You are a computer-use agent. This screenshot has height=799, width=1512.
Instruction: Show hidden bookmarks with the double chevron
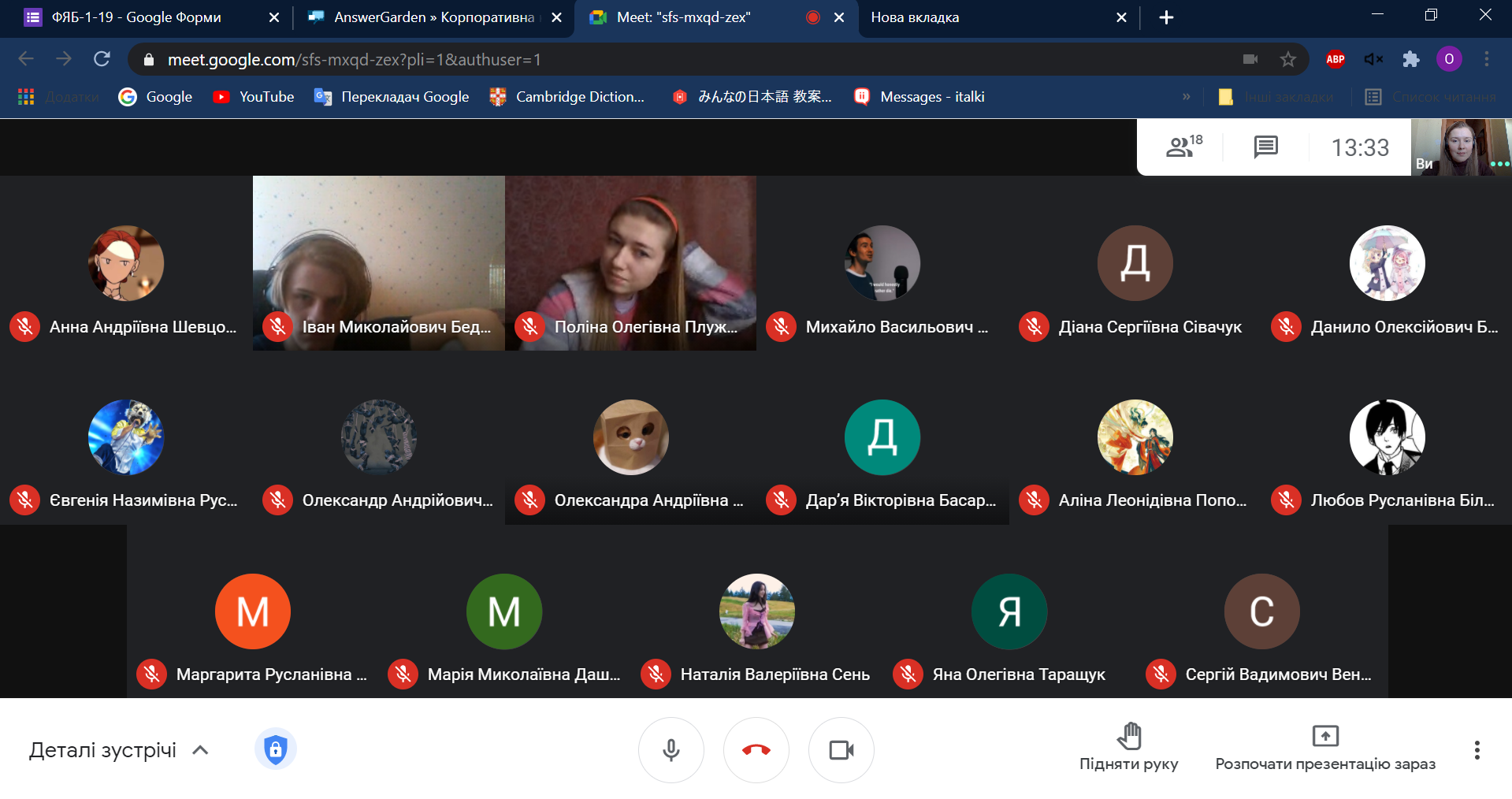pyautogui.click(x=1186, y=97)
